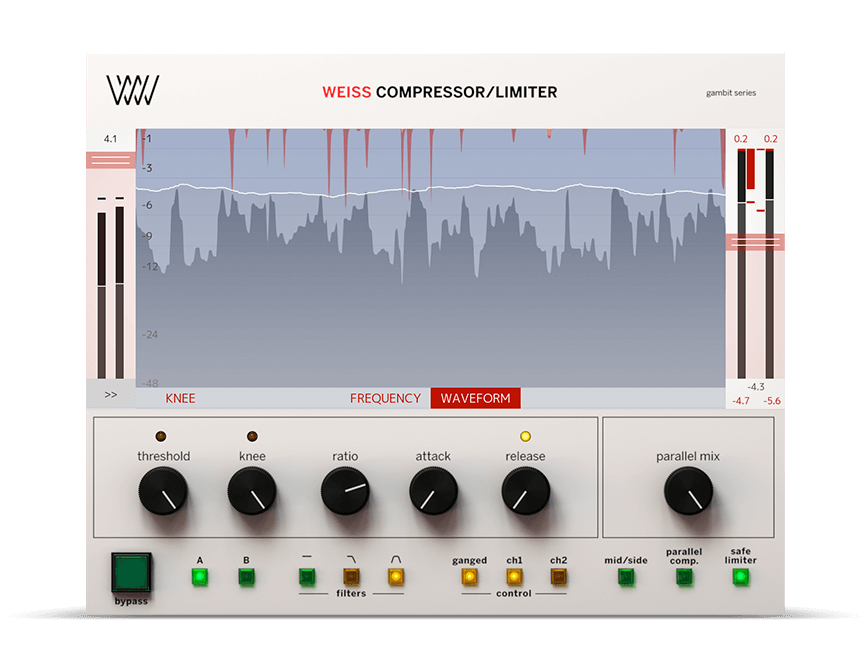Click the -4.3 readout under output meters
Image resolution: width=865 pixels, height=660 pixels.
pyautogui.click(x=756, y=387)
